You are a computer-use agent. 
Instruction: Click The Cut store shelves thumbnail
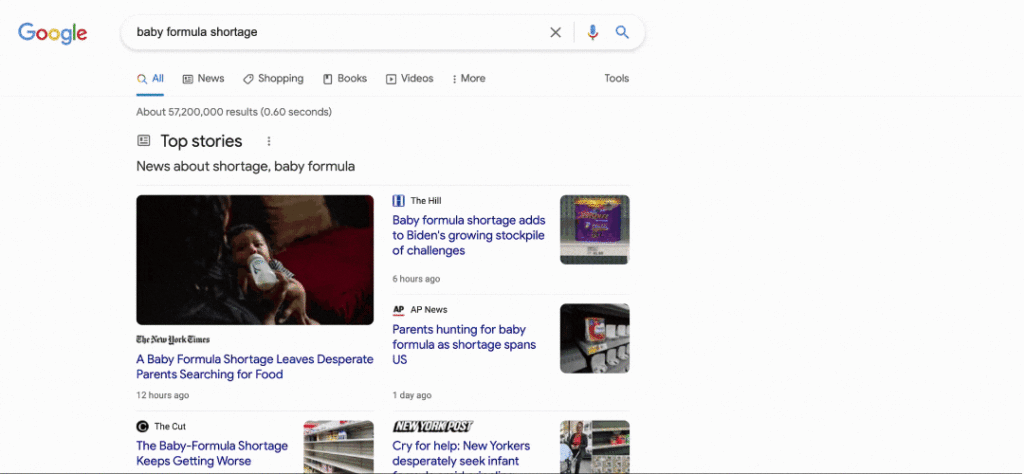pos(339,447)
